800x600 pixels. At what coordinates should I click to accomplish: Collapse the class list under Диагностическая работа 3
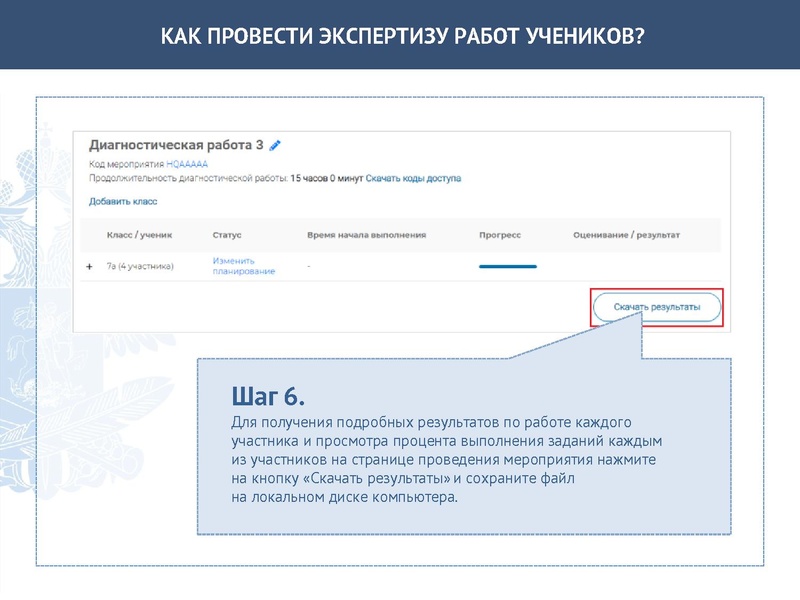coord(91,266)
